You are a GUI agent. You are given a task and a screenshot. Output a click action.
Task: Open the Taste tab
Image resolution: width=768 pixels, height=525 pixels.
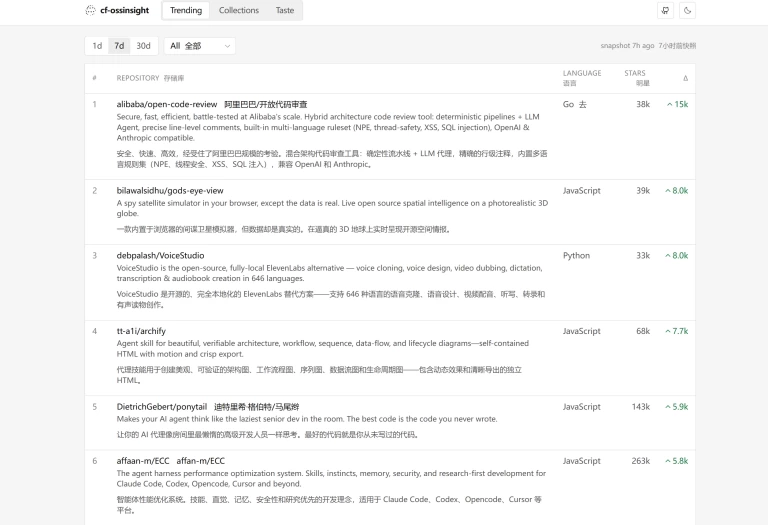[285, 10]
